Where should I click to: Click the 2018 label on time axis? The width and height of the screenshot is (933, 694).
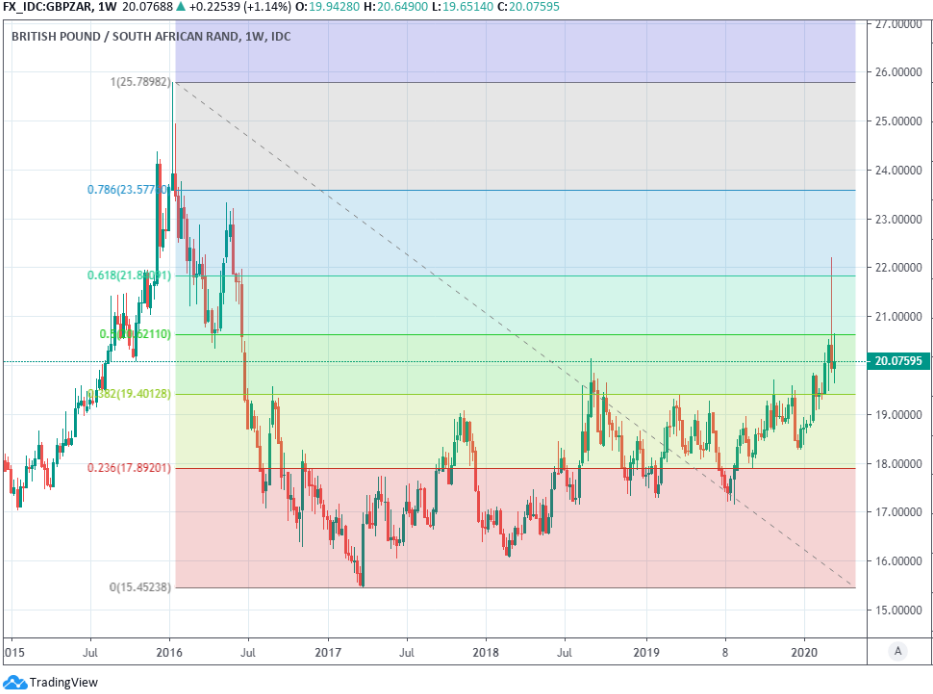(485, 651)
